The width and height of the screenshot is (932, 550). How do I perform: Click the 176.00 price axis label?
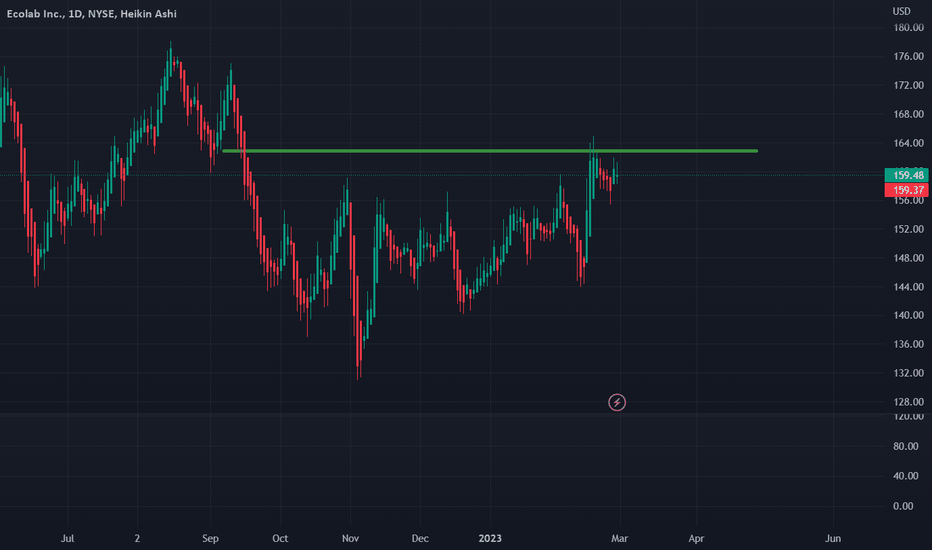pyautogui.click(x=909, y=56)
